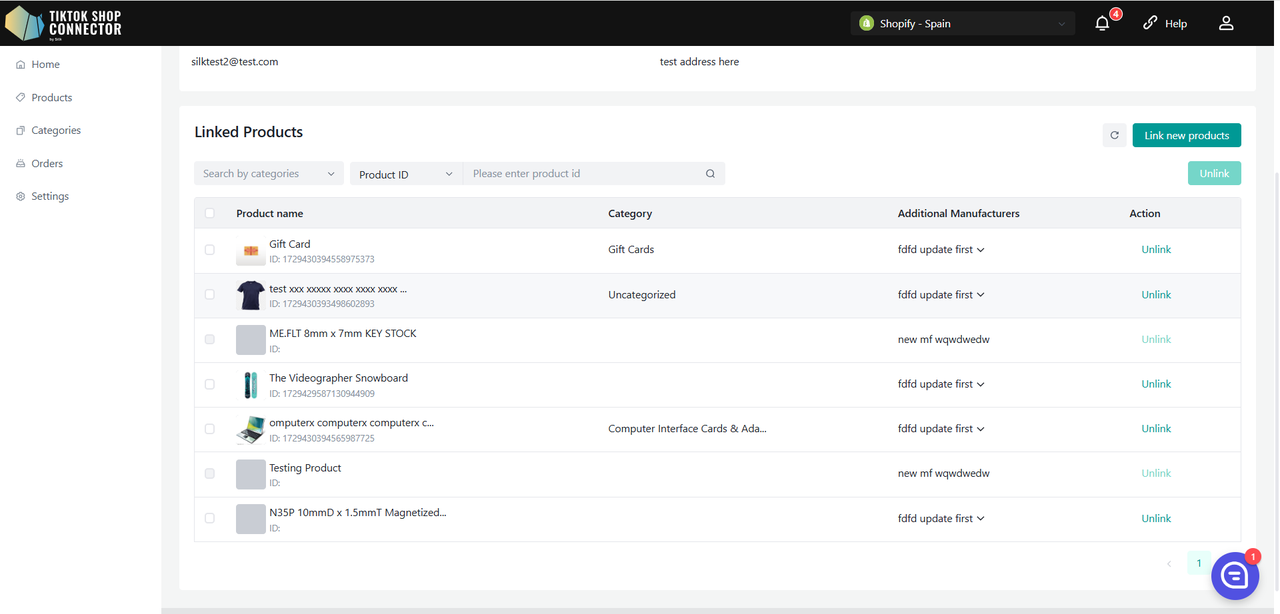Unlink the Gift Card product
The width and height of the screenshot is (1280, 614).
1155,250
